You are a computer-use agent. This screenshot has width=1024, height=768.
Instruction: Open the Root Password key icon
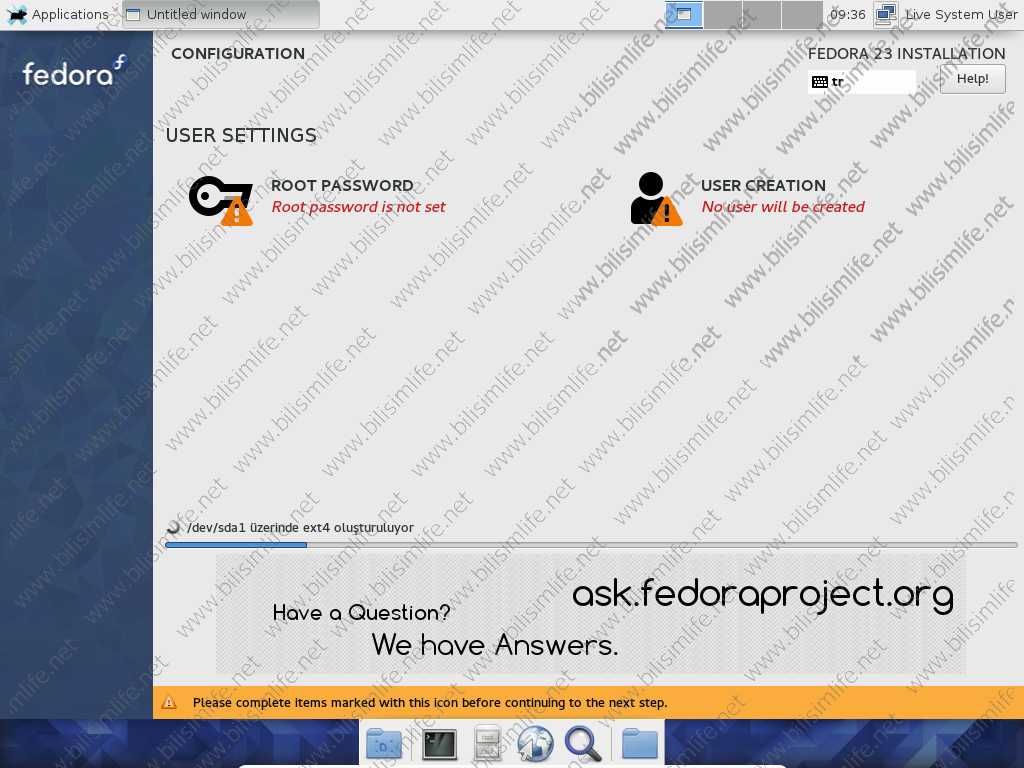pos(221,200)
